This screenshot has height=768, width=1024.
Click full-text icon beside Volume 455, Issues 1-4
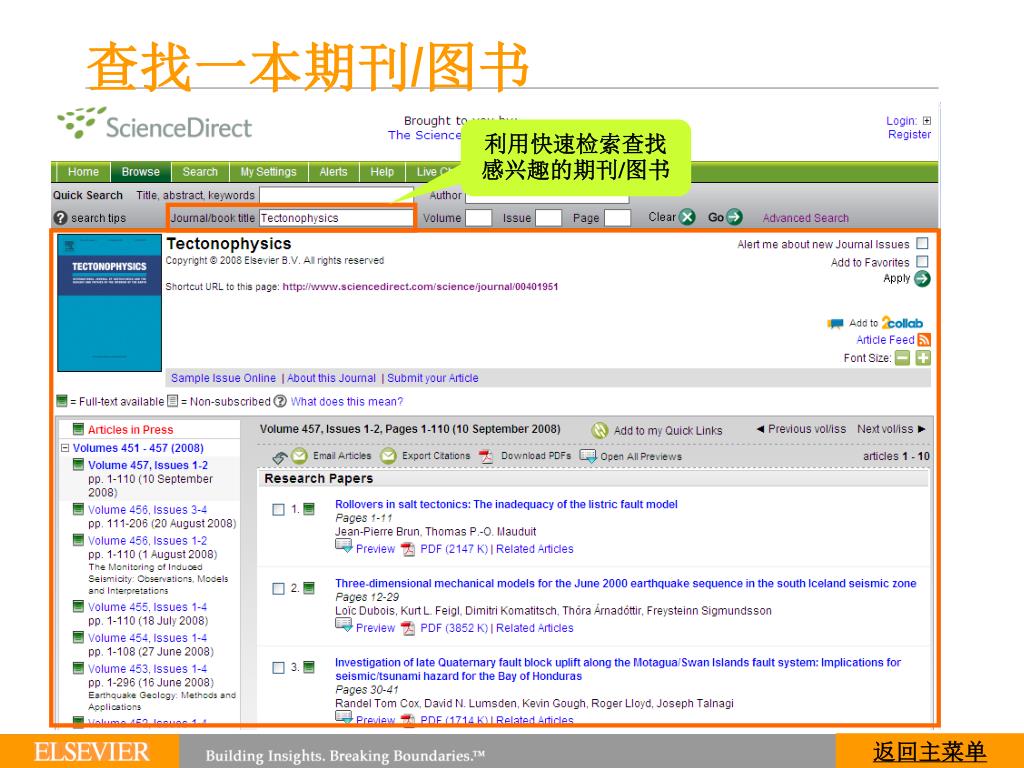tap(78, 606)
